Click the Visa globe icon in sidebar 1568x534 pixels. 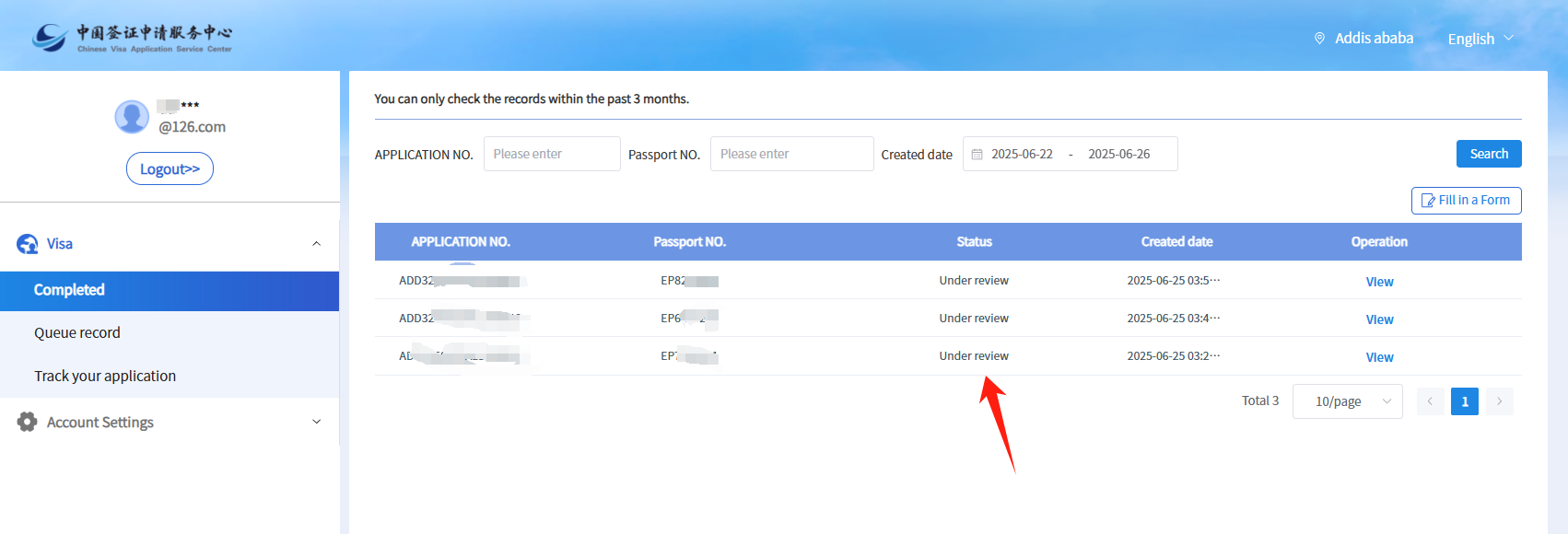pyautogui.click(x=28, y=244)
